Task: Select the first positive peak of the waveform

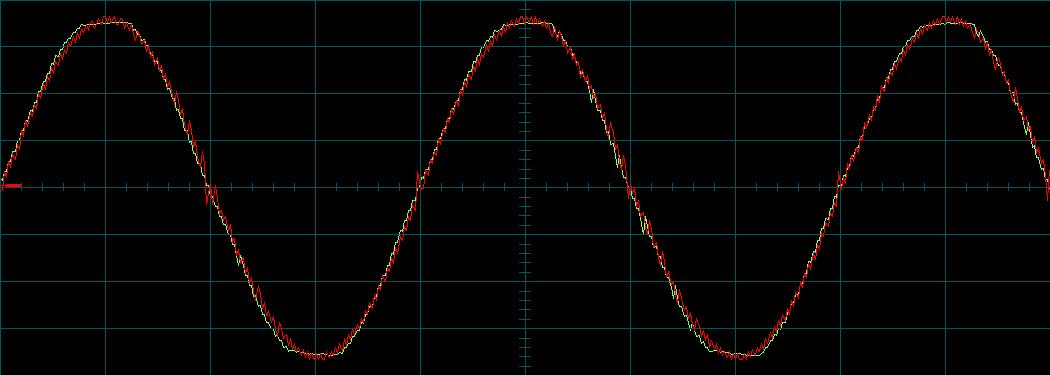Action: pyautogui.click(x=106, y=21)
